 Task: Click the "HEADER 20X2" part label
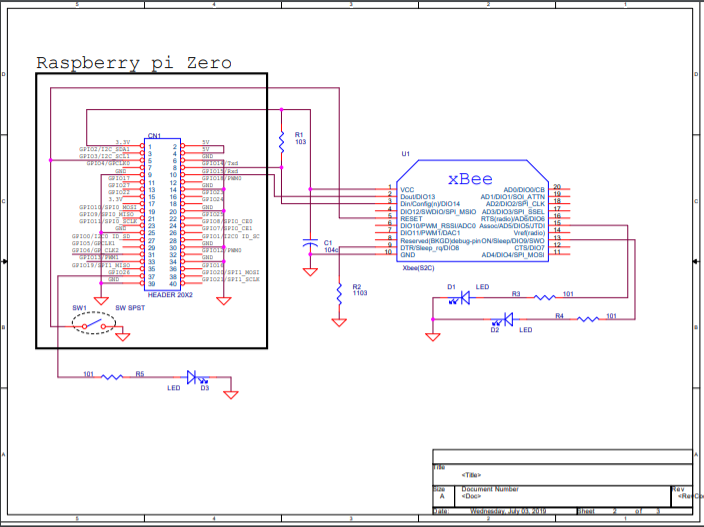tap(170, 295)
